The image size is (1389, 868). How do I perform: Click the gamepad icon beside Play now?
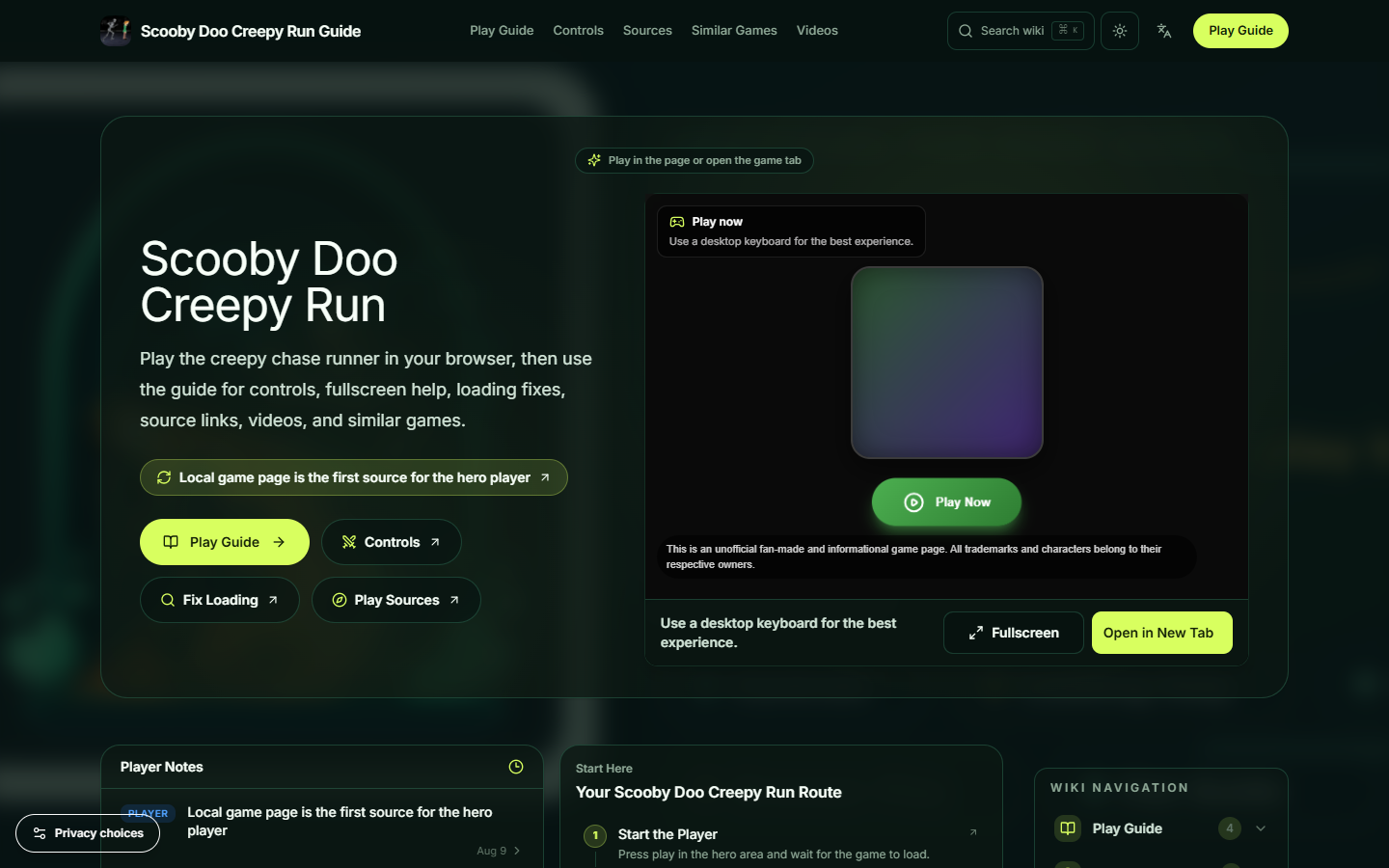[677, 222]
